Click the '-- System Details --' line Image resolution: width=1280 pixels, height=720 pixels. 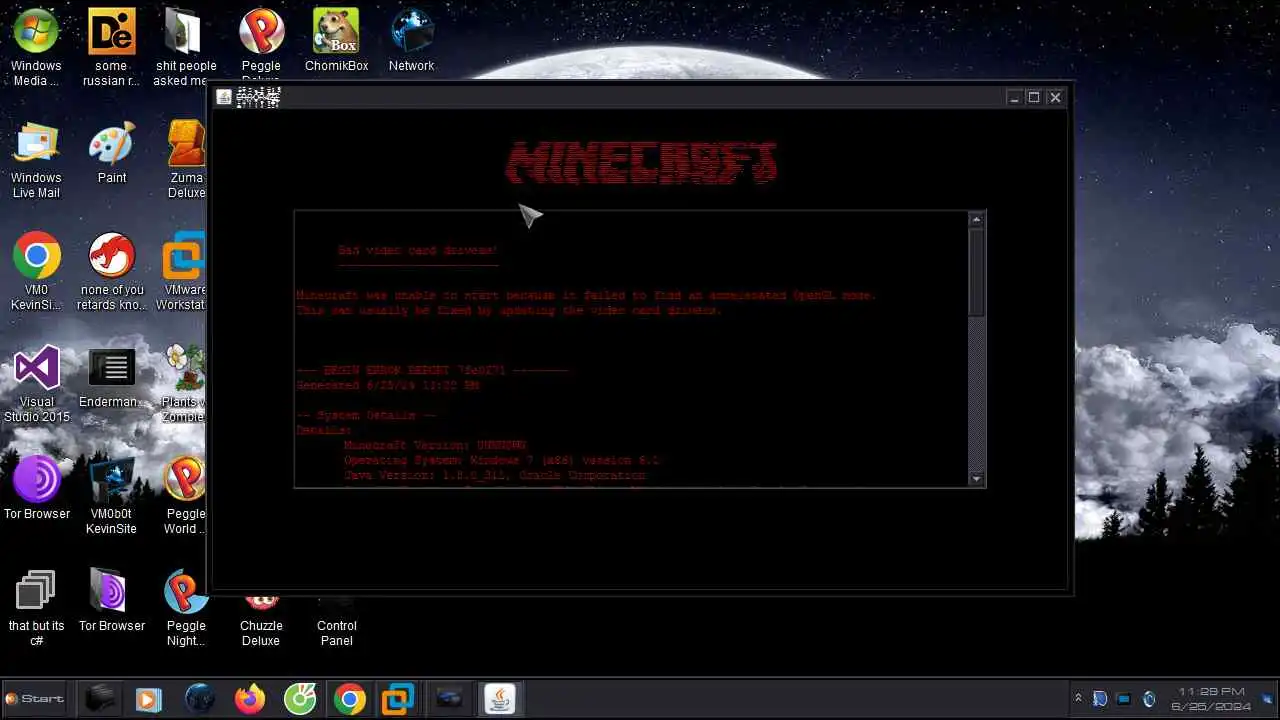pyautogui.click(x=366, y=415)
